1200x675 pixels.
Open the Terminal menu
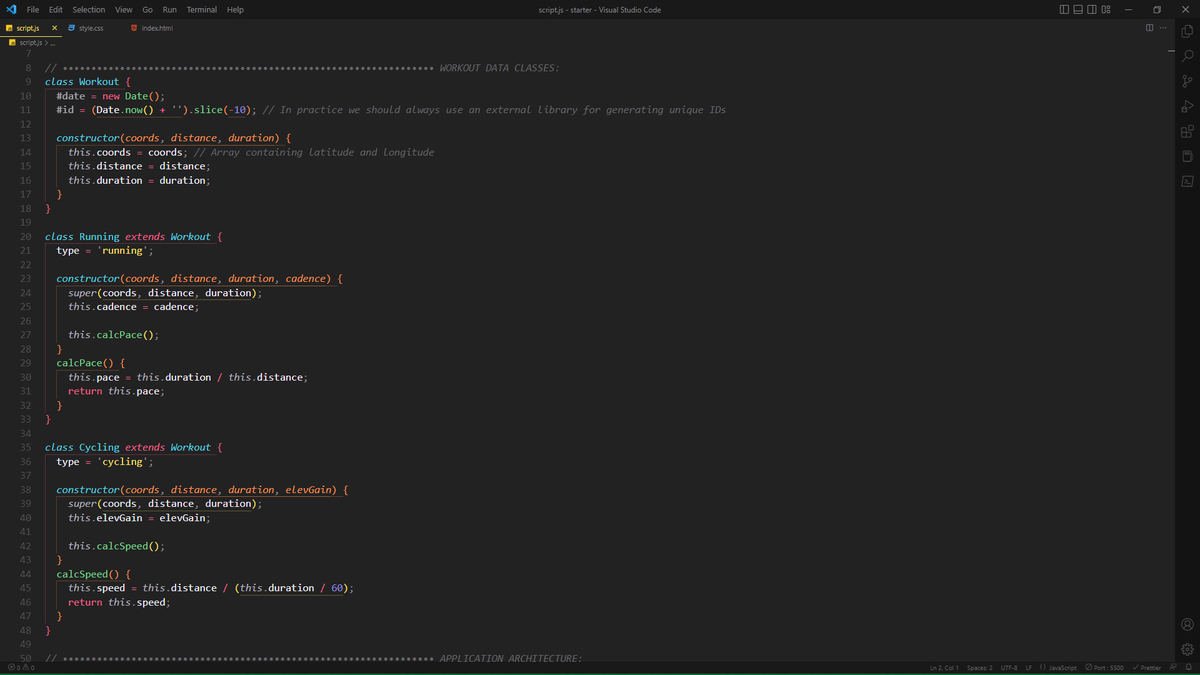[202, 9]
